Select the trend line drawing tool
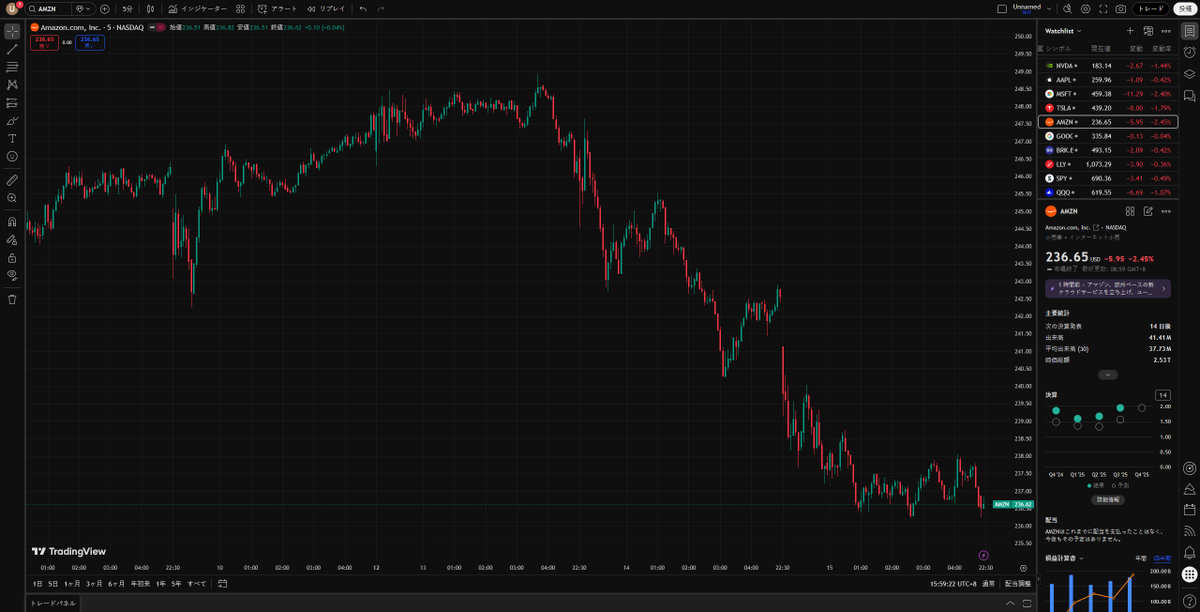This screenshot has height=612, width=1200. [x=12, y=49]
